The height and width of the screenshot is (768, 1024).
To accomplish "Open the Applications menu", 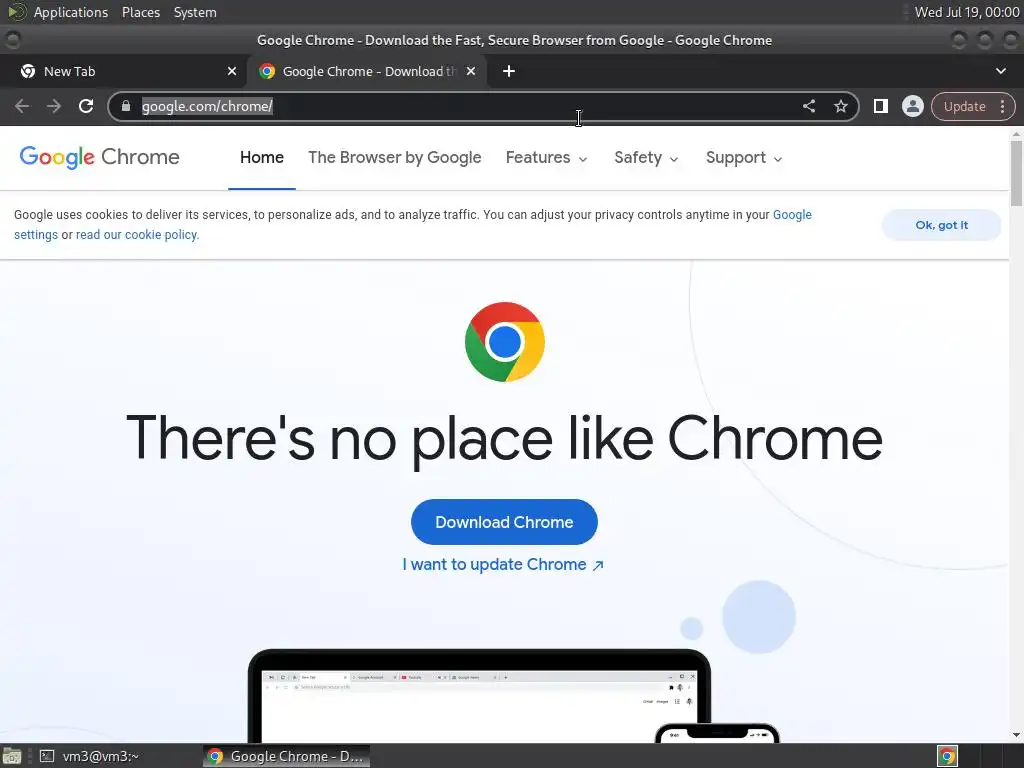I will coord(71,12).
